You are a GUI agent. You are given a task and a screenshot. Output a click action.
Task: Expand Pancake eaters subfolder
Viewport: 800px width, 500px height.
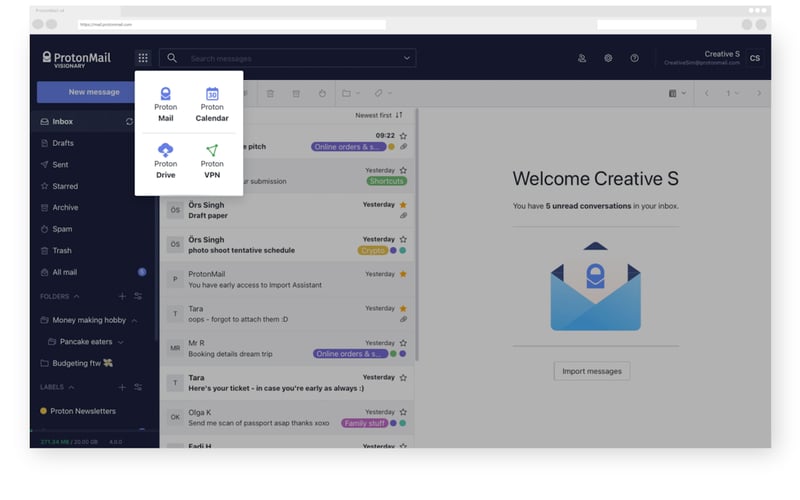point(120,342)
